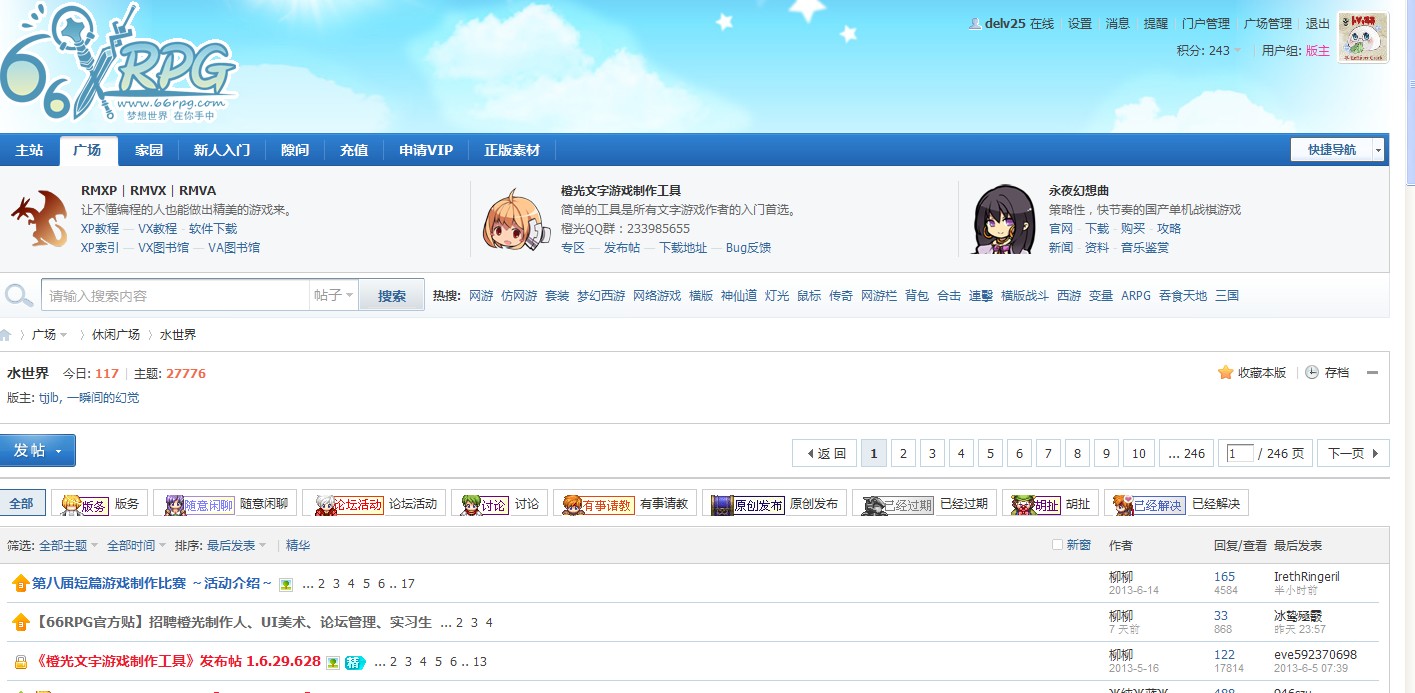Viewport: 1415px width, 693px height.
Task: Open the 全部主题 filter dropdown
Action: [x=69, y=546]
